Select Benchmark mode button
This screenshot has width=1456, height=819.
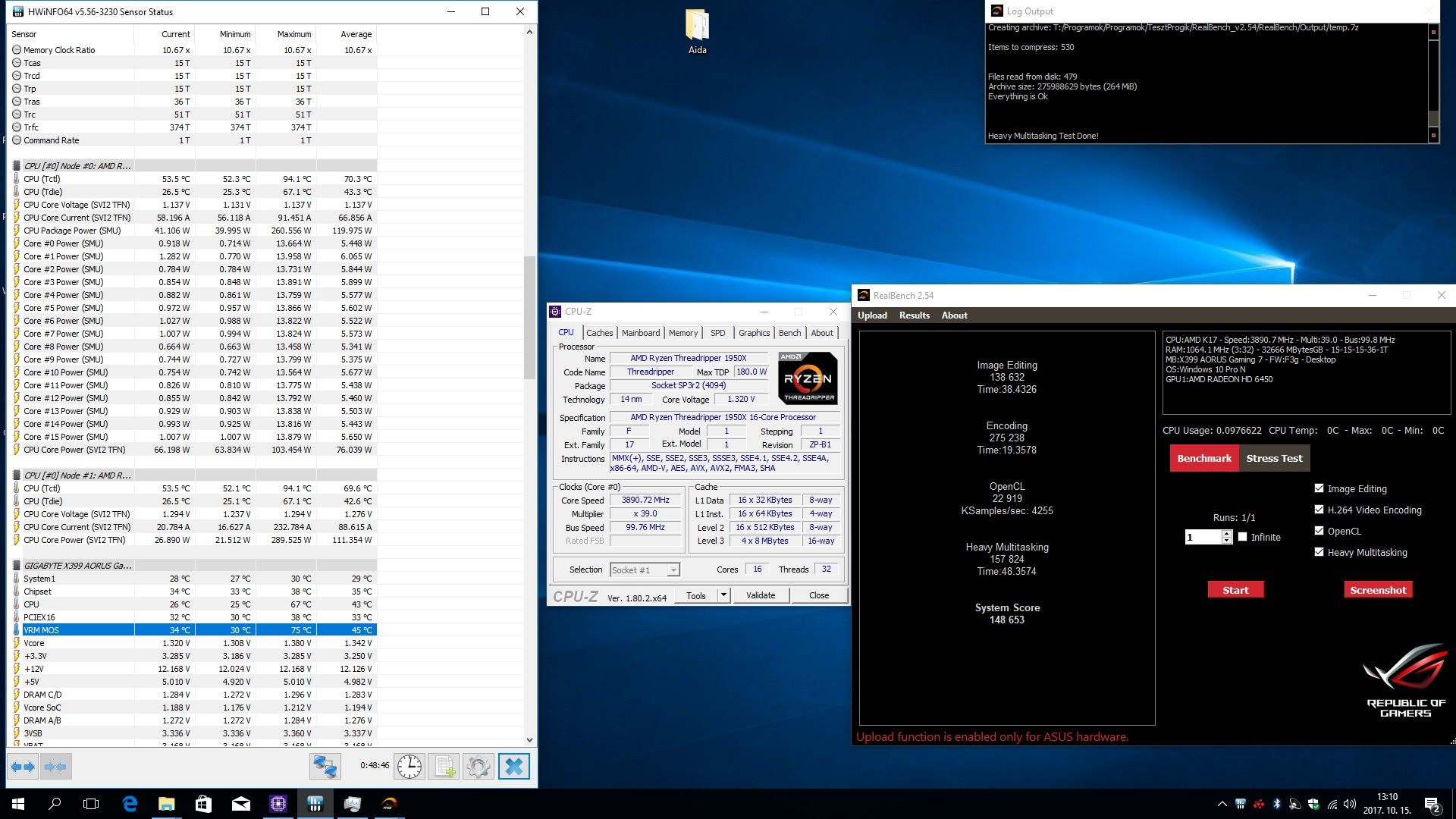coord(1204,458)
